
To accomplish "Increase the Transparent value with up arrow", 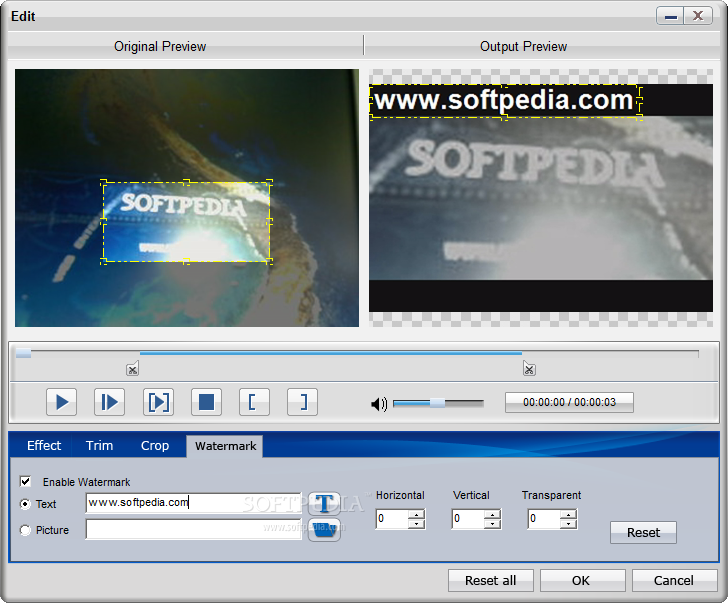I will [x=568, y=514].
